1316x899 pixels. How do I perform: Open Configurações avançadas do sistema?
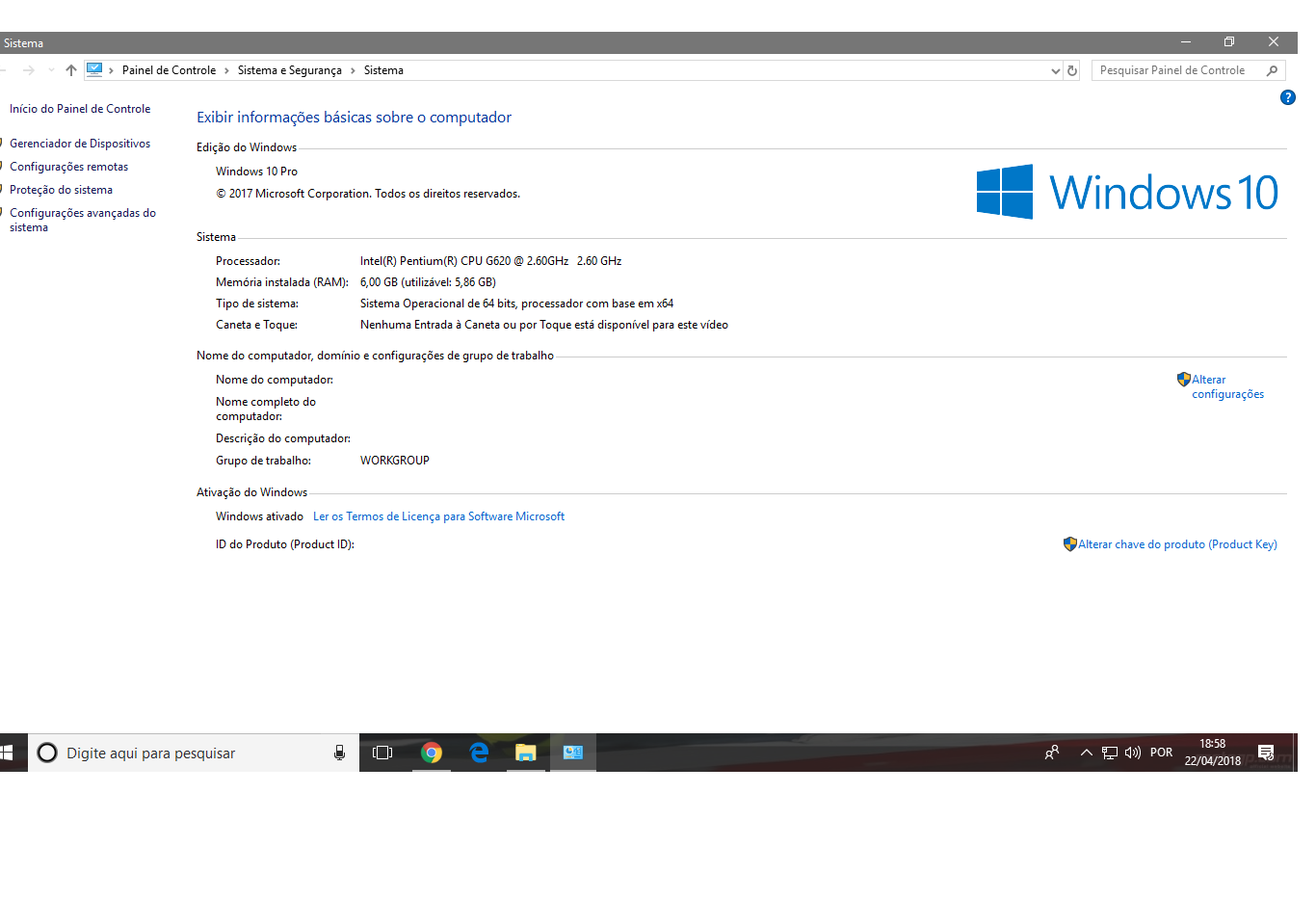[x=83, y=220]
